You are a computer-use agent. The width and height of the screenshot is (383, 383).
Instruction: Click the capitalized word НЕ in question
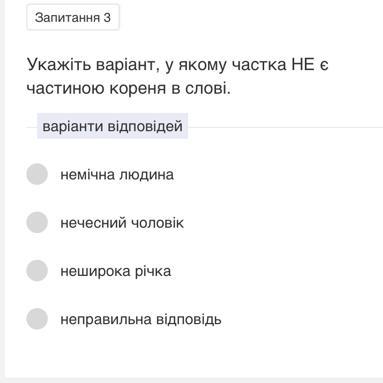click(x=303, y=64)
